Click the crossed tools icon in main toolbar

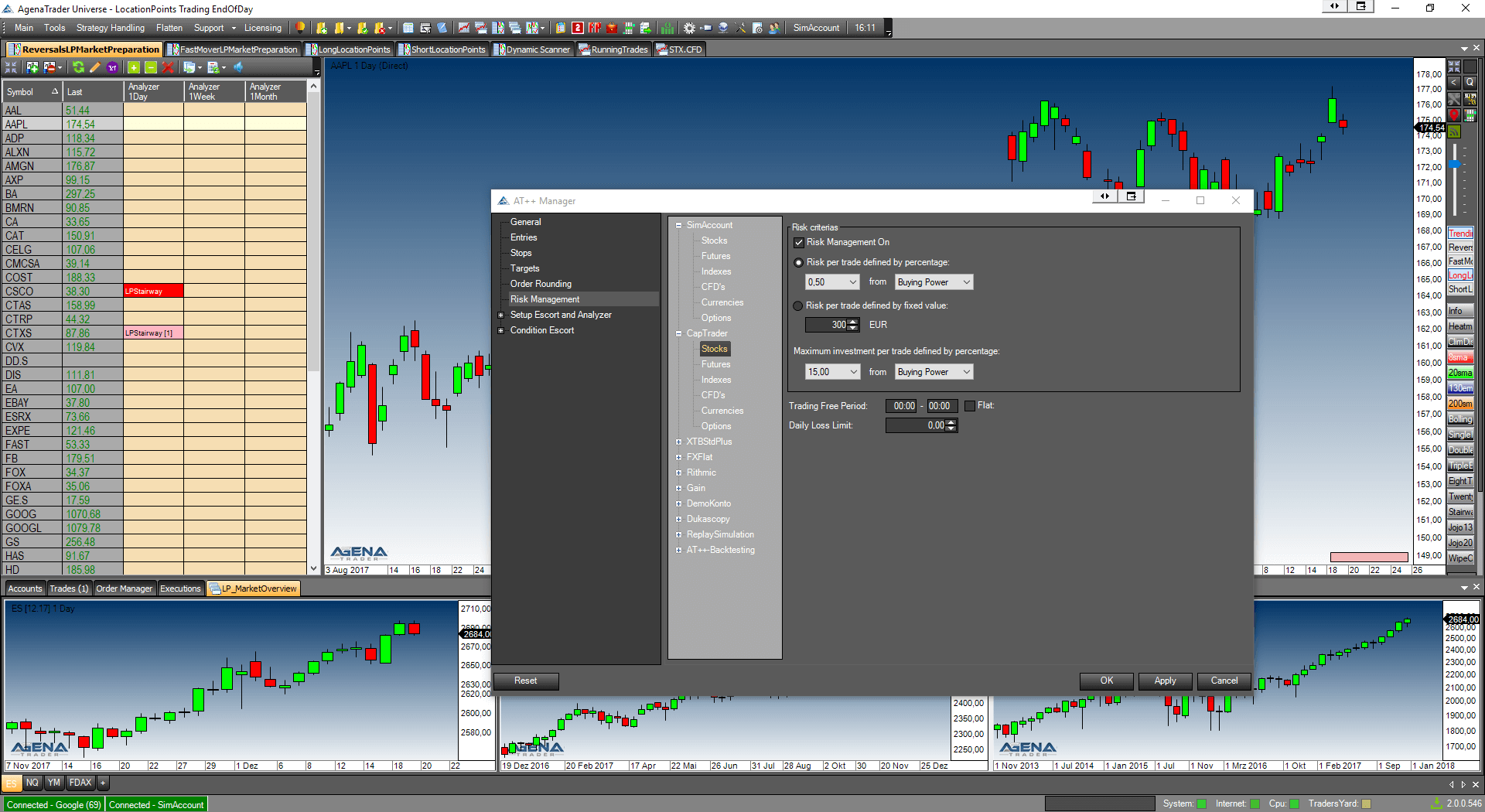pos(740,28)
